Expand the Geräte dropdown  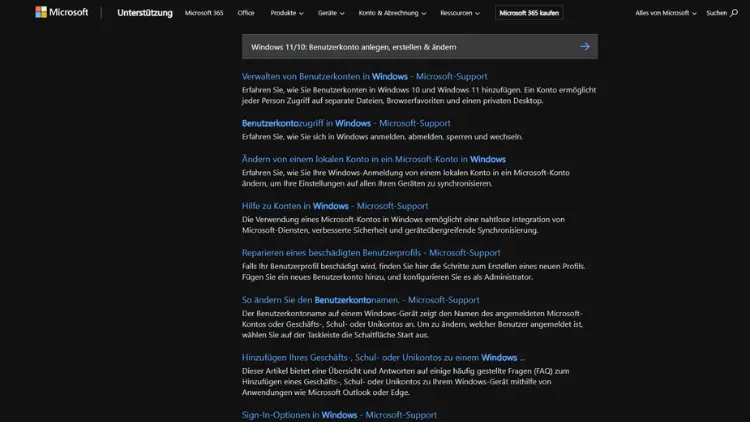click(x=331, y=13)
